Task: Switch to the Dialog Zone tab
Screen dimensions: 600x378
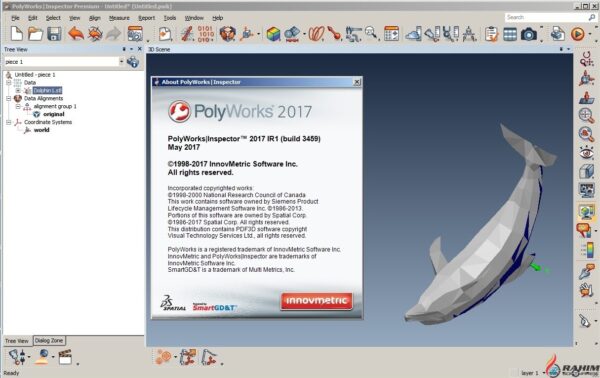Action: coord(49,341)
